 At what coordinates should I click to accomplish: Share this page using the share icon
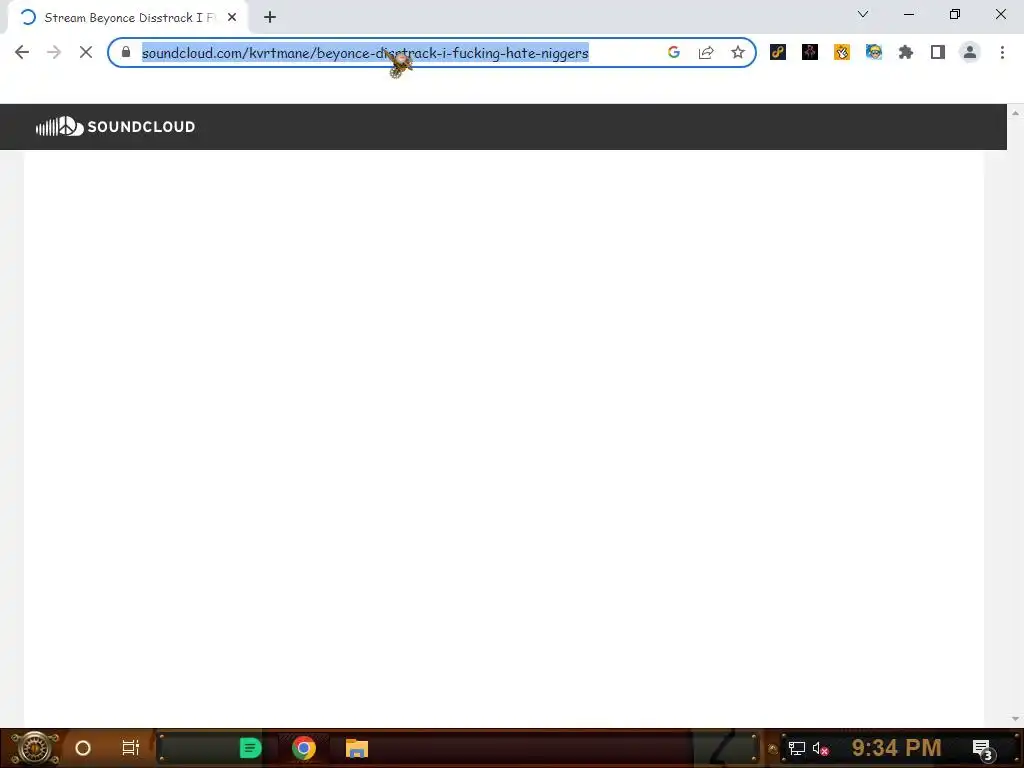[x=706, y=52]
